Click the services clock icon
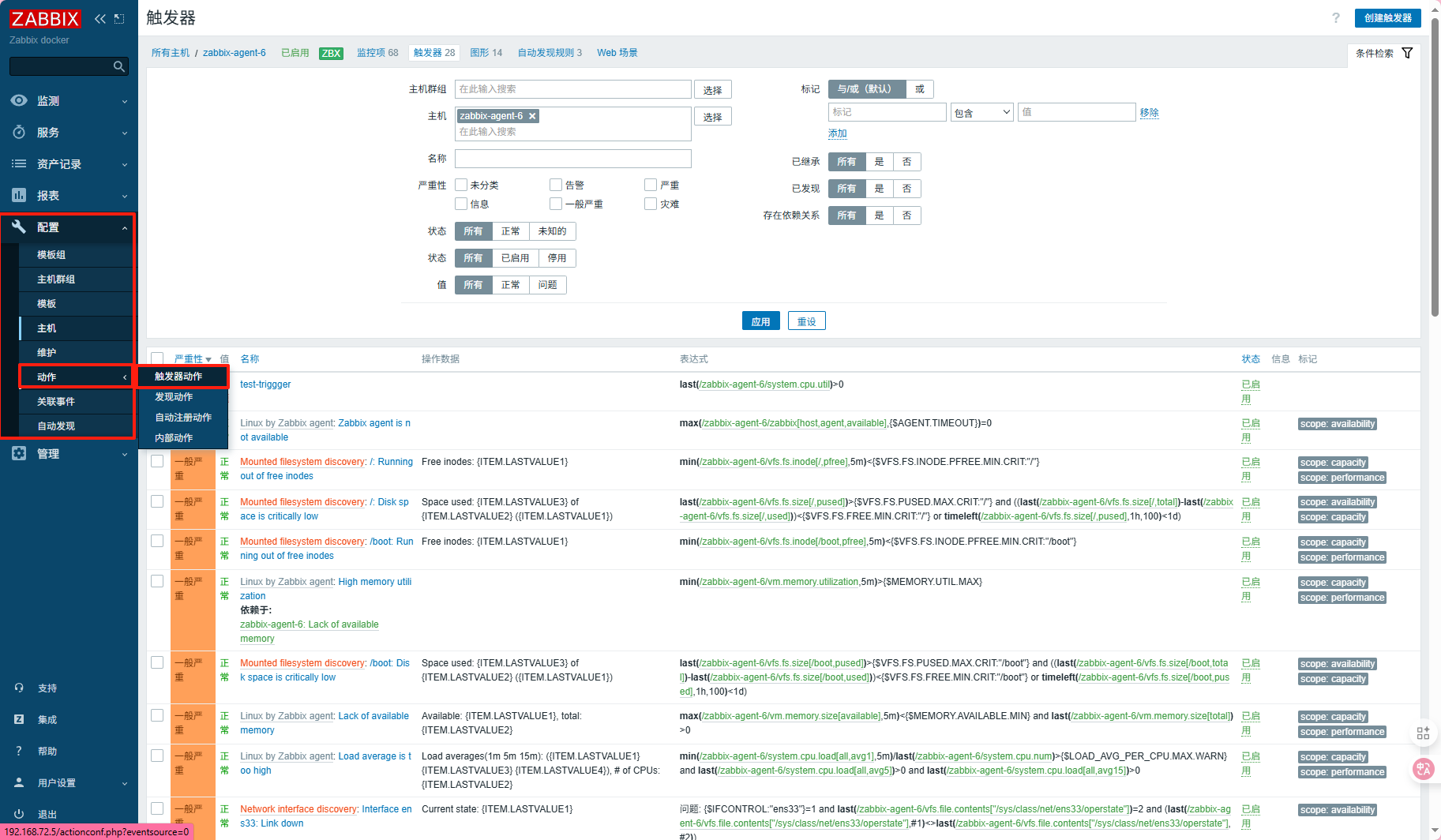 point(19,132)
